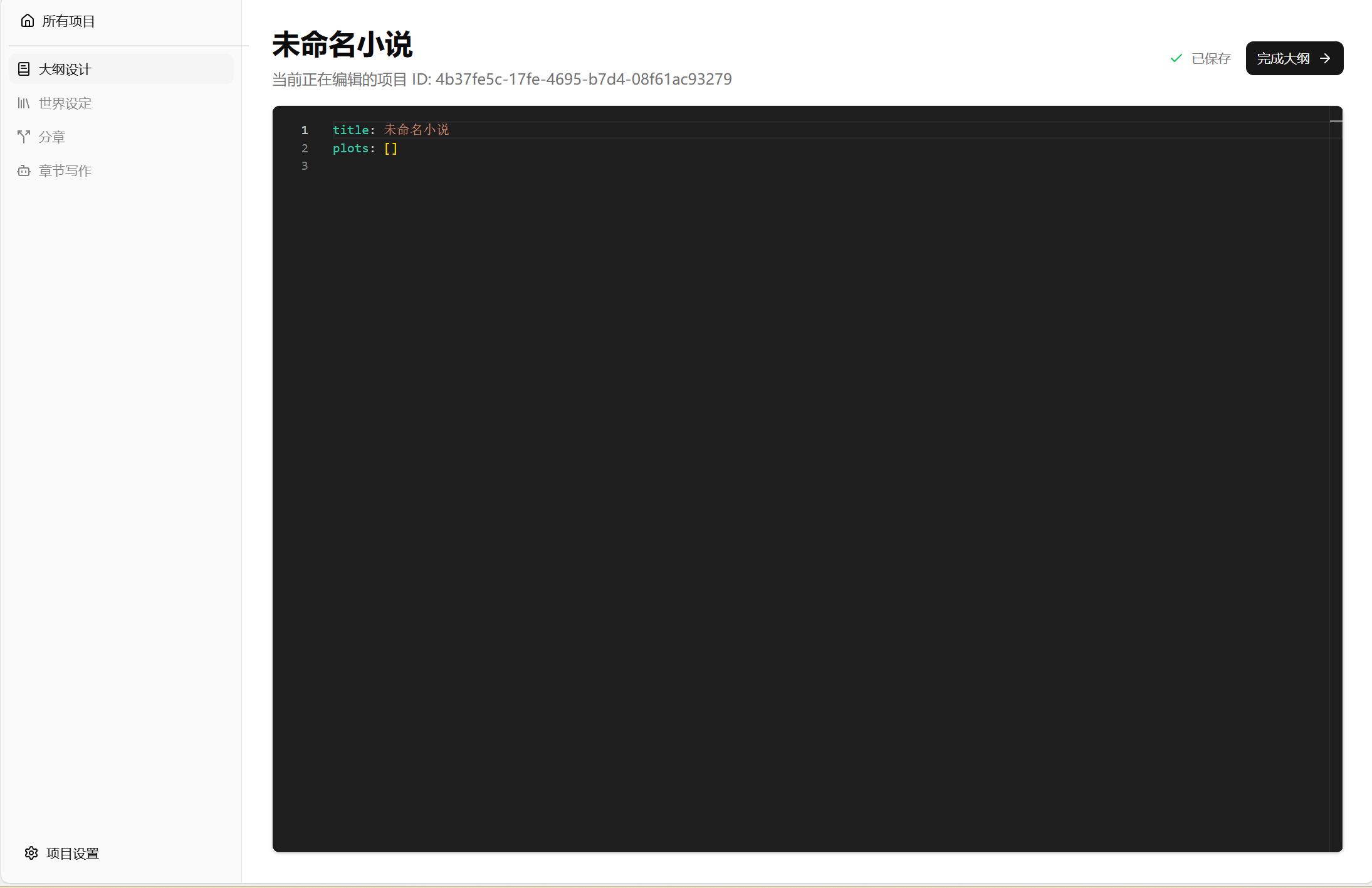The height and width of the screenshot is (888, 1372).
Task: Switch to the 章节写作 section
Action: 65,170
